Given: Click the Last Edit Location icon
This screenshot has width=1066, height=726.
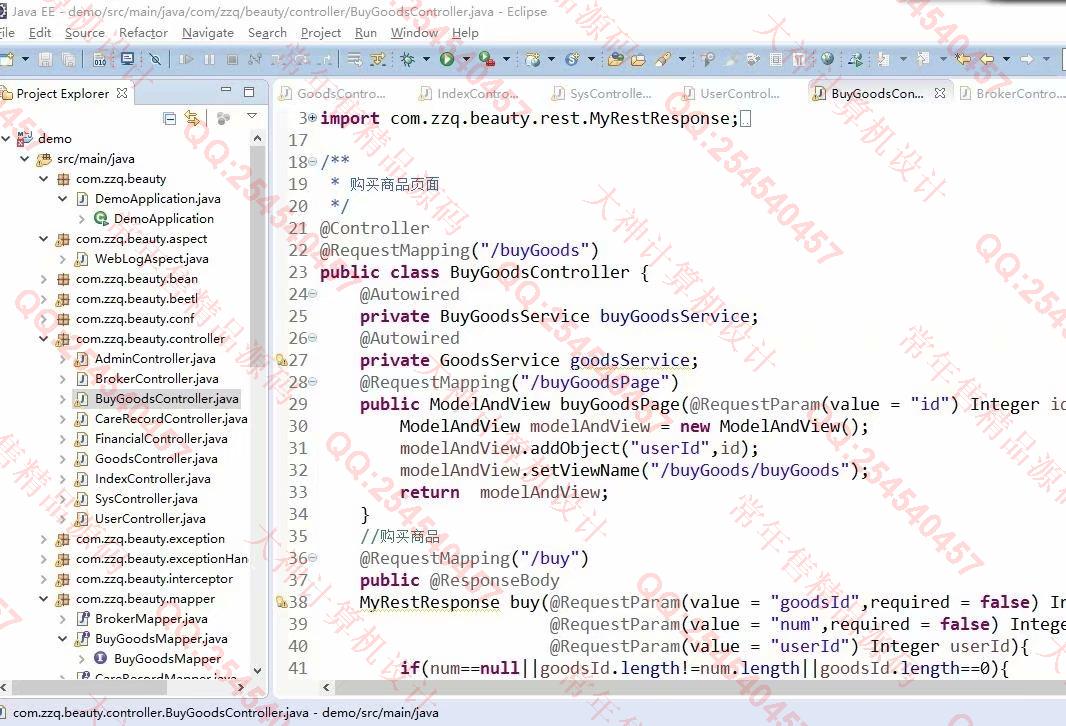Looking at the screenshot, I should pyautogui.click(x=963, y=59).
